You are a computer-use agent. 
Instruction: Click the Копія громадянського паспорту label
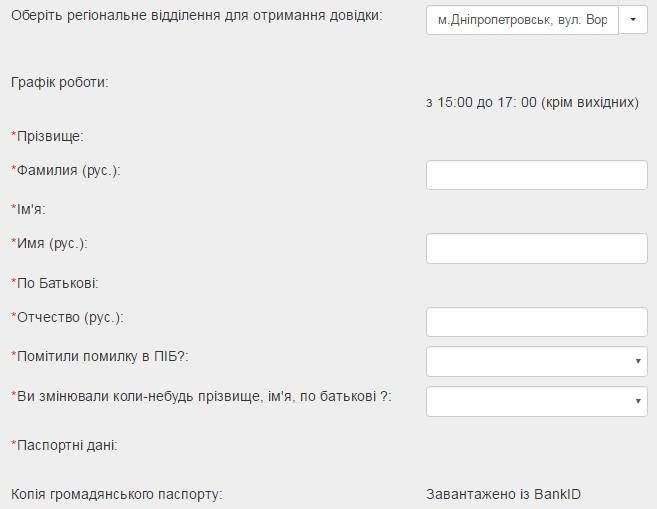tap(116, 494)
